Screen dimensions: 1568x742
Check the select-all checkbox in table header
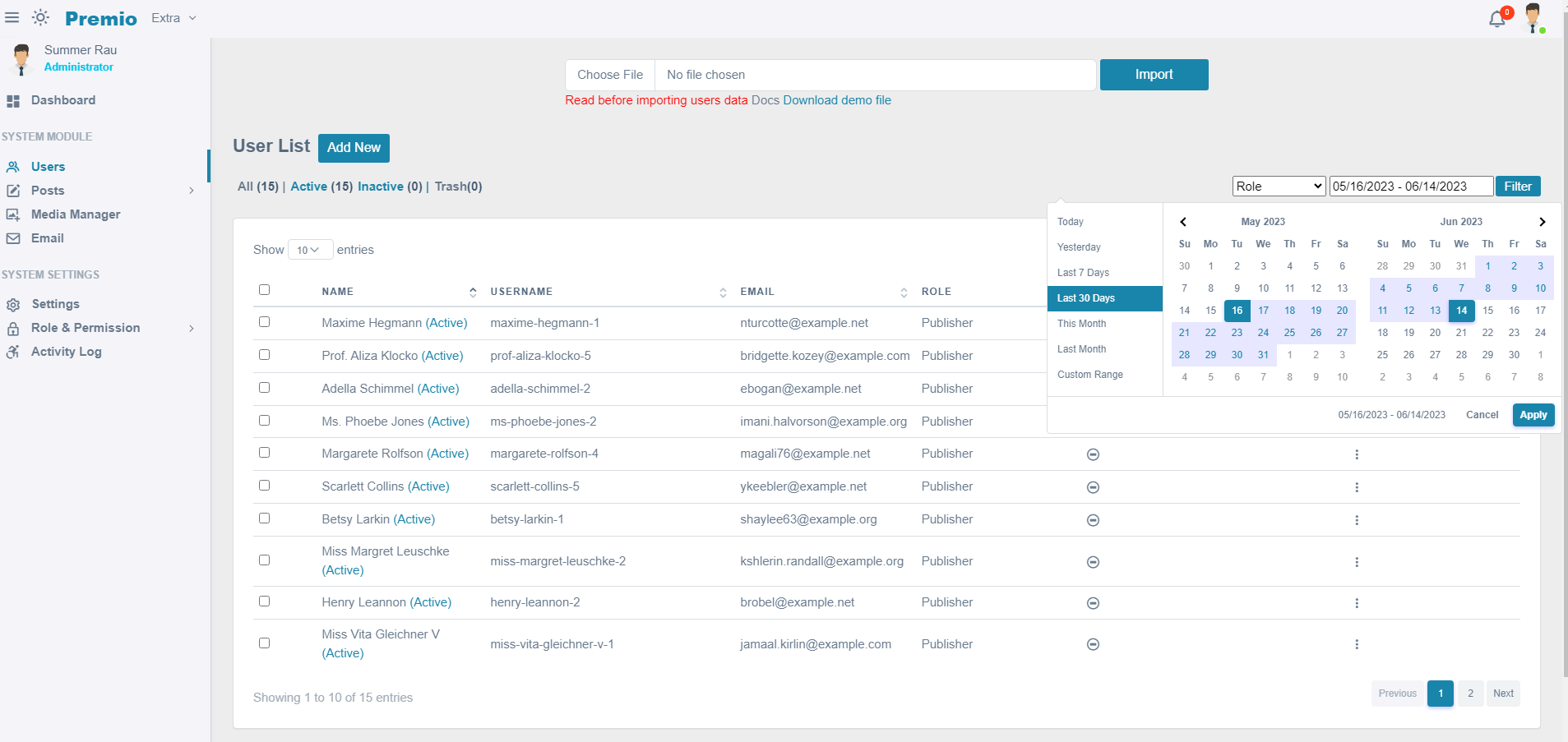[264, 289]
